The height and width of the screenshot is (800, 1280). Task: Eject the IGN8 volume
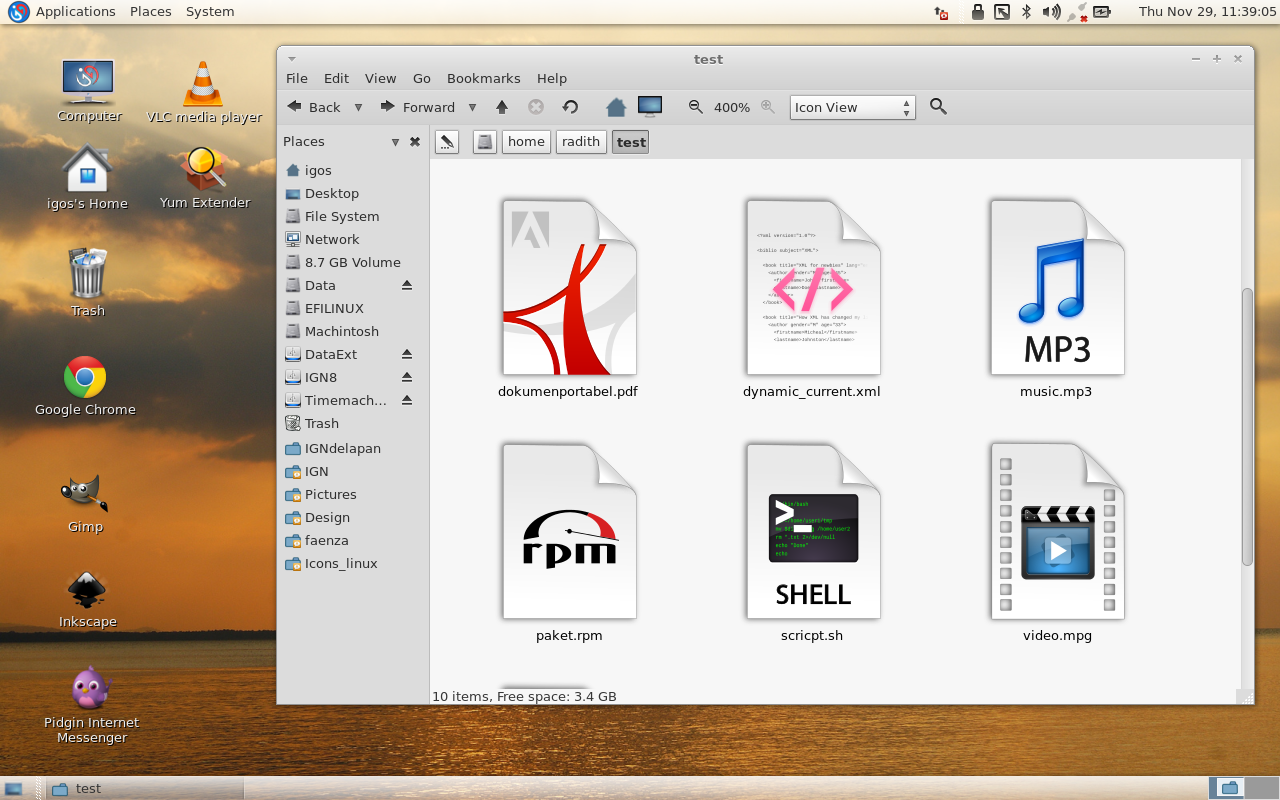point(407,377)
